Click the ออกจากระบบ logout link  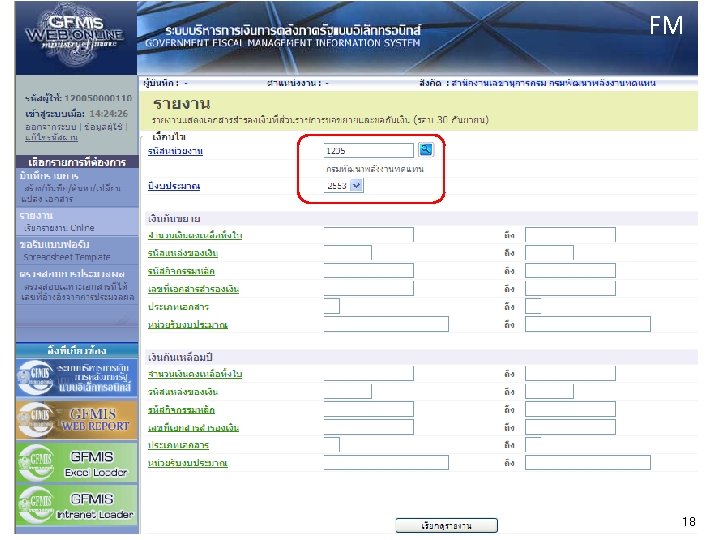click(51, 127)
